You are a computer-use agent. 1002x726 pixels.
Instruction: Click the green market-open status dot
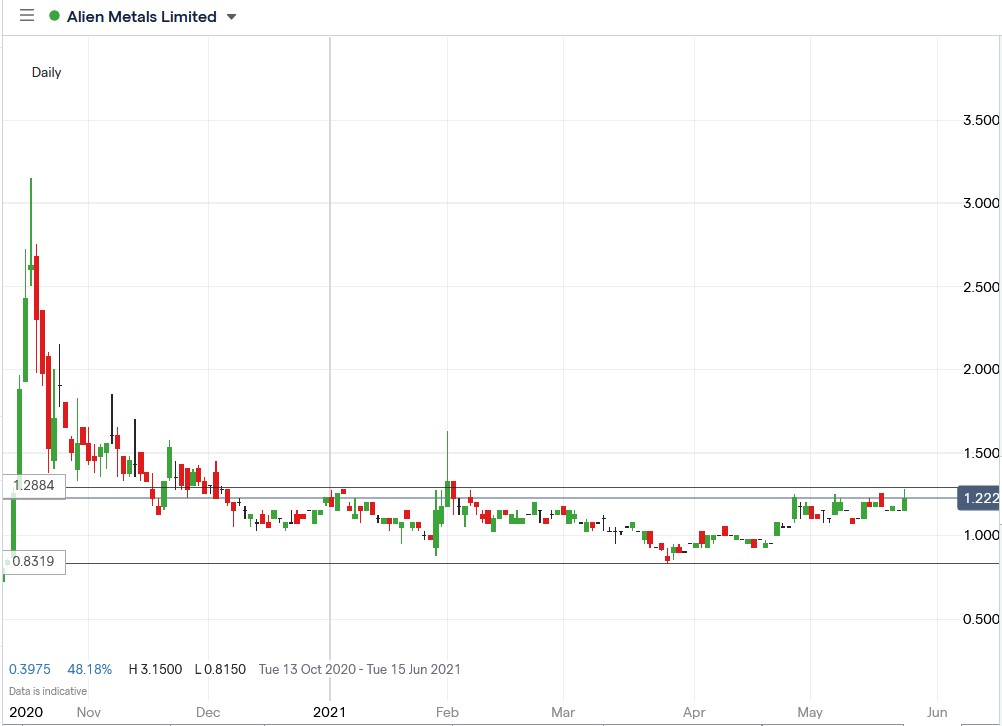56,16
